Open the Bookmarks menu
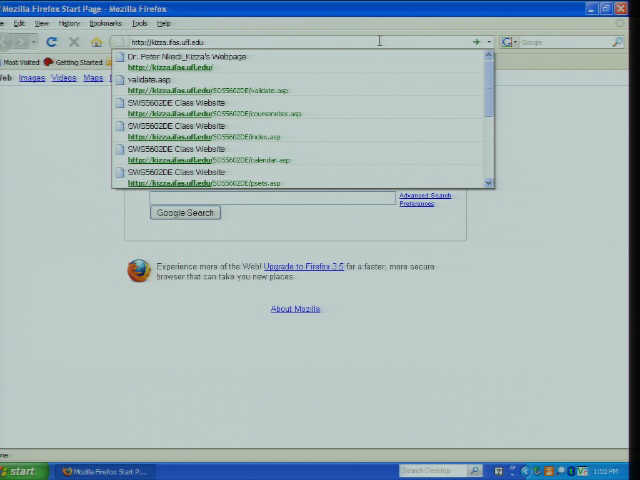 point(105,24)
